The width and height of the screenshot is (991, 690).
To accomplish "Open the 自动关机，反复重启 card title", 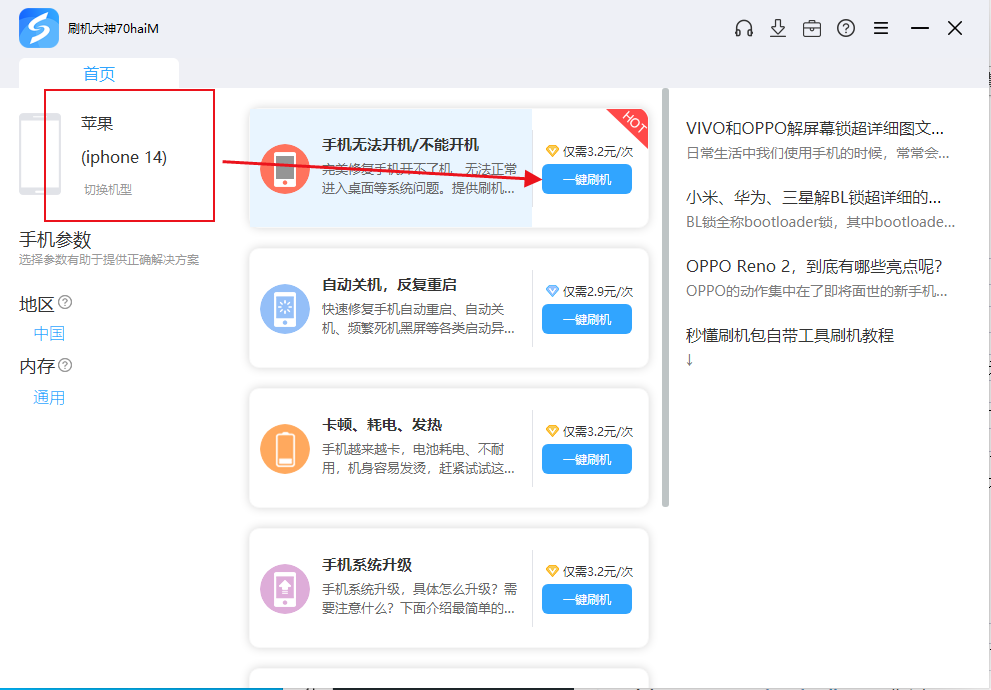I will tap(389, 285).
